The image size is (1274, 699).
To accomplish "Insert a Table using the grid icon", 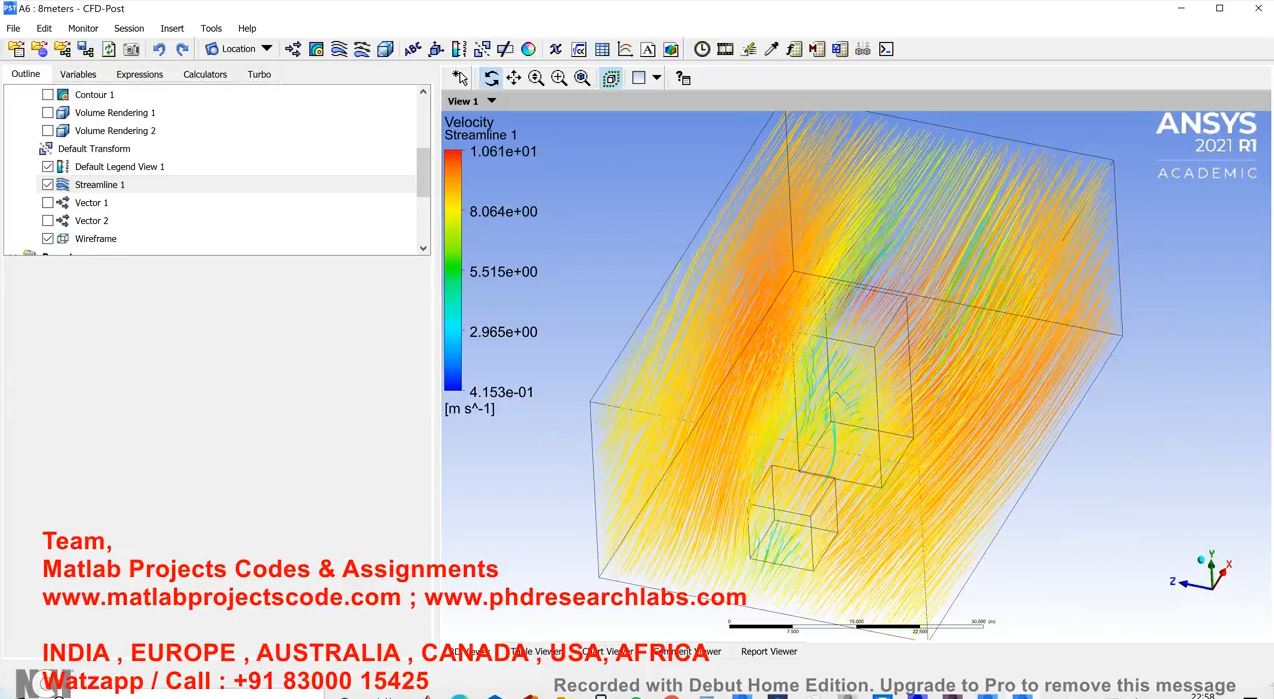I will 602,49.
